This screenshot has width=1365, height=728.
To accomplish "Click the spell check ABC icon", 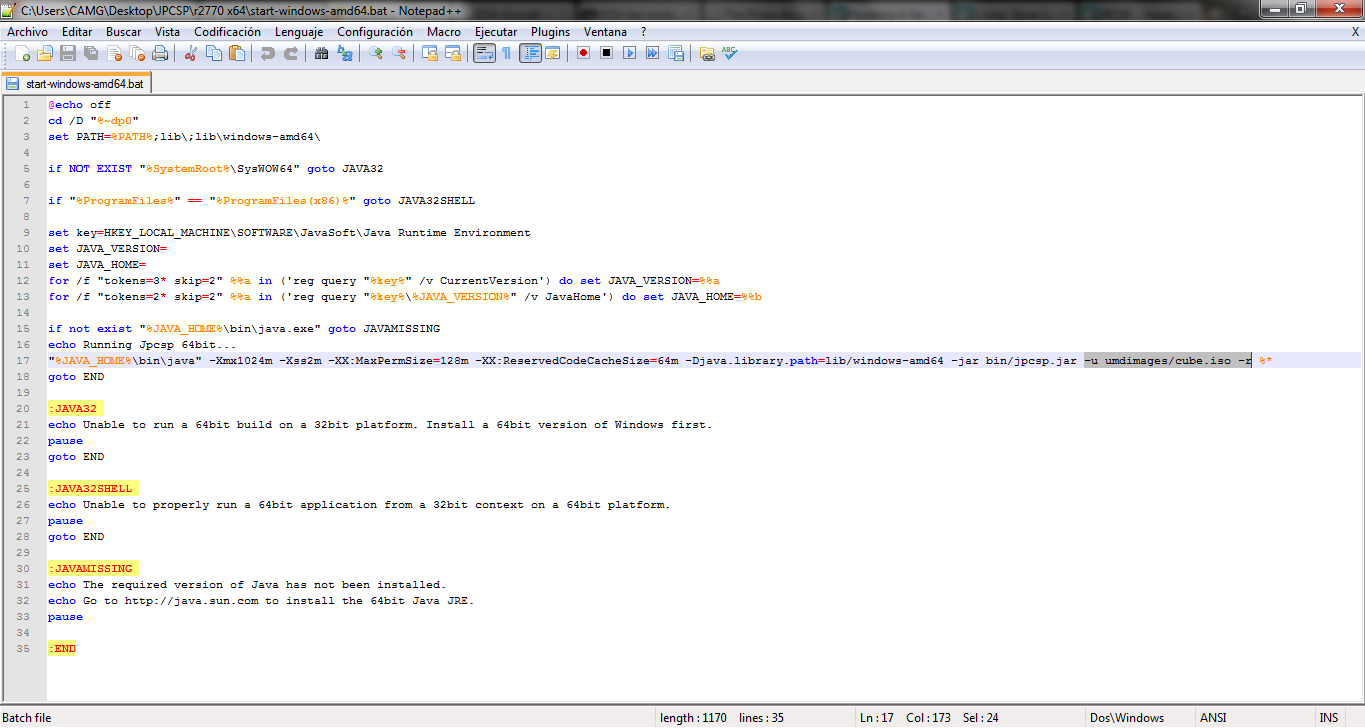I will tap(730, 53).
